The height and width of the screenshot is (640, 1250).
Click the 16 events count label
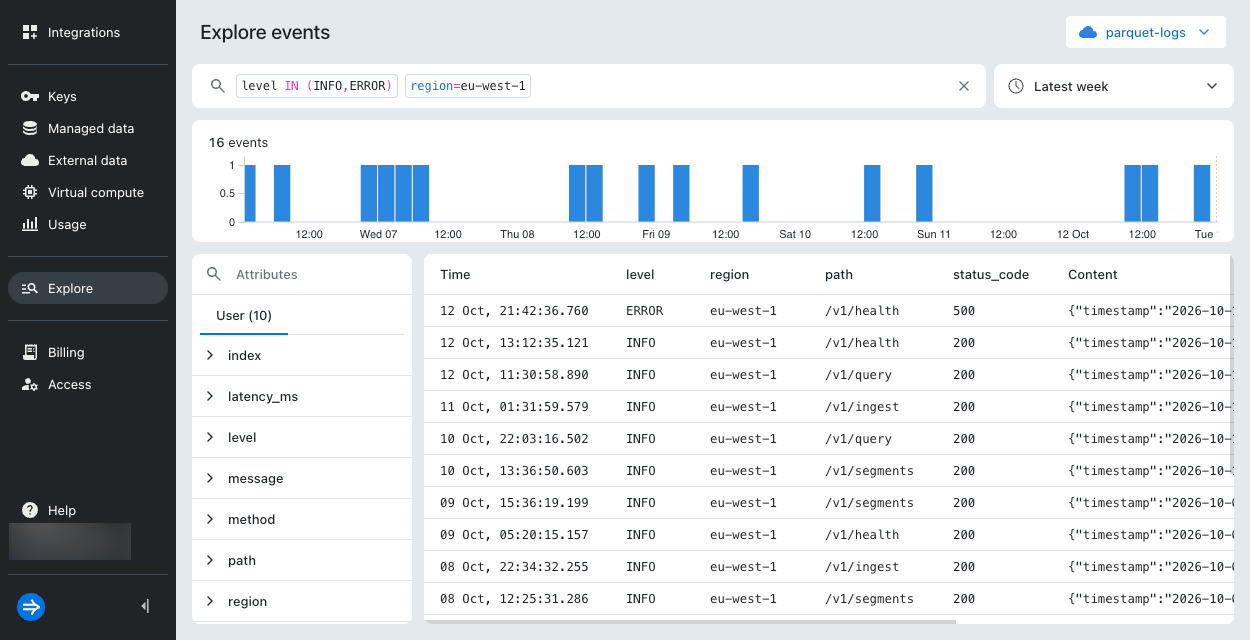coord(238,142)
